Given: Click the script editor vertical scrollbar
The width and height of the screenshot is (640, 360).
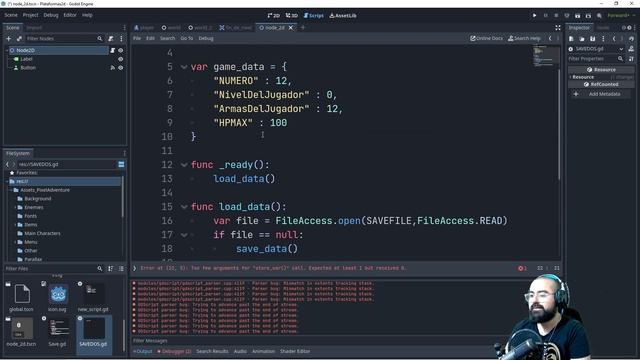Looking at the screenshot, I should pyautogui.click(x=559, y=124).
